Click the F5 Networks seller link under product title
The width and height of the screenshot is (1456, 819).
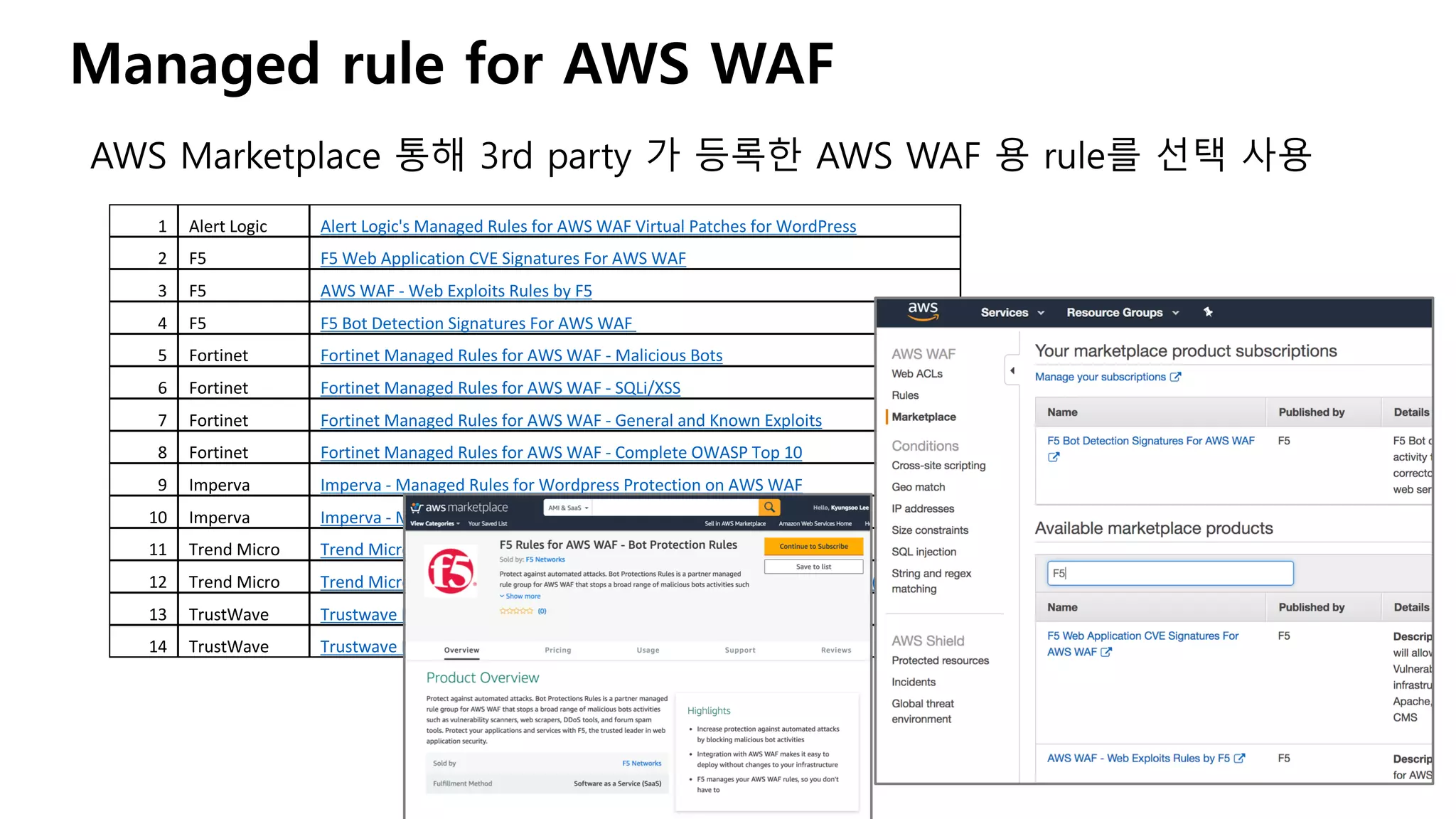[545, 560]
